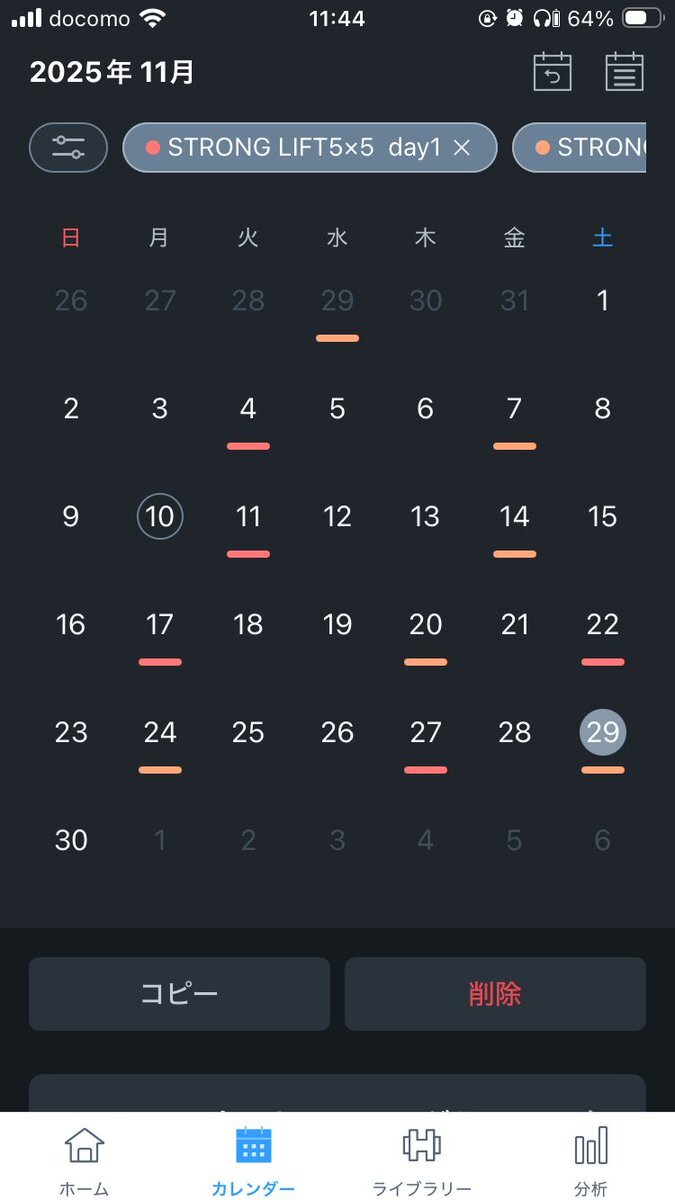This screenshot has height=1200, width=675.
Task: Open the Library dumbbell icon
Action: click(x=421, y=1147)
